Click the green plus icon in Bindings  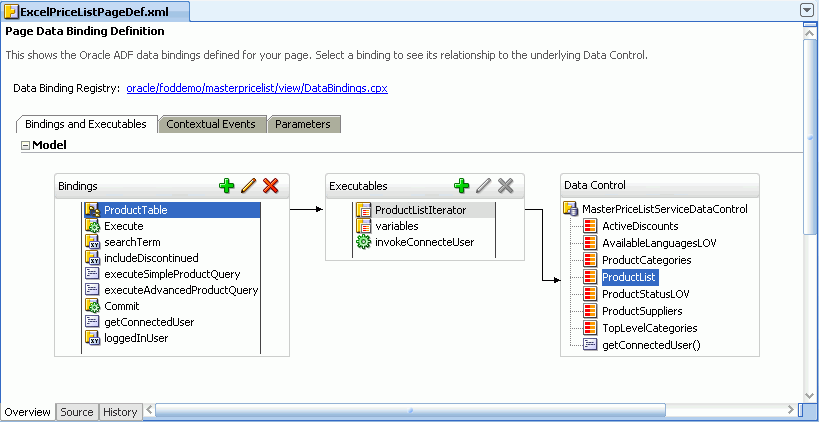click(226, 186)
